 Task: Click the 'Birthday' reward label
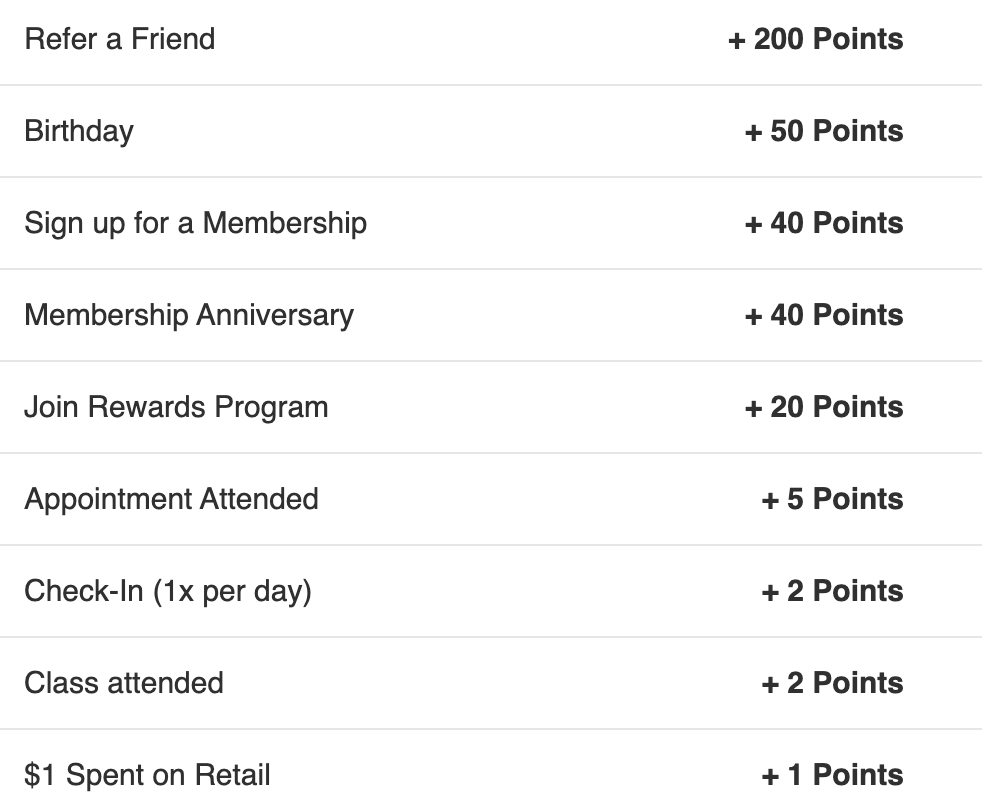pyautogui.click(x=78, y=131)
